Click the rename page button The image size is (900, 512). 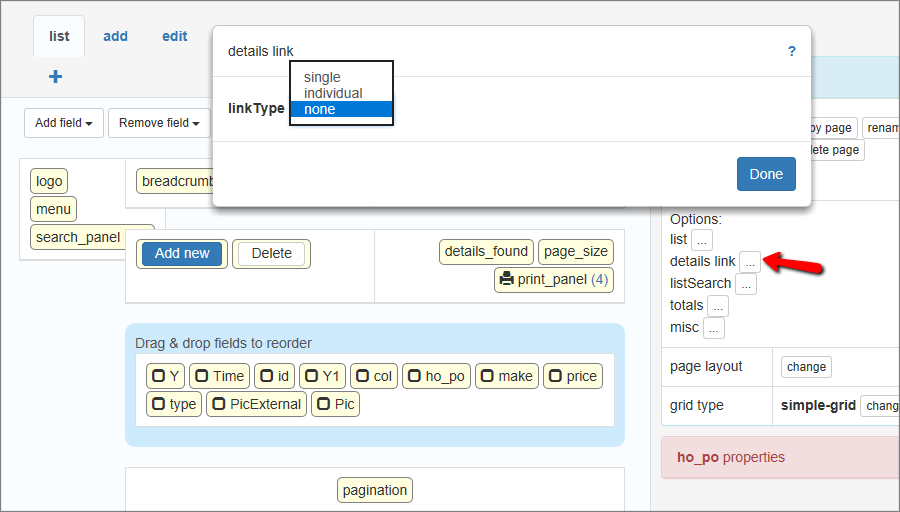pyautogui.click(x=882, y=128)
